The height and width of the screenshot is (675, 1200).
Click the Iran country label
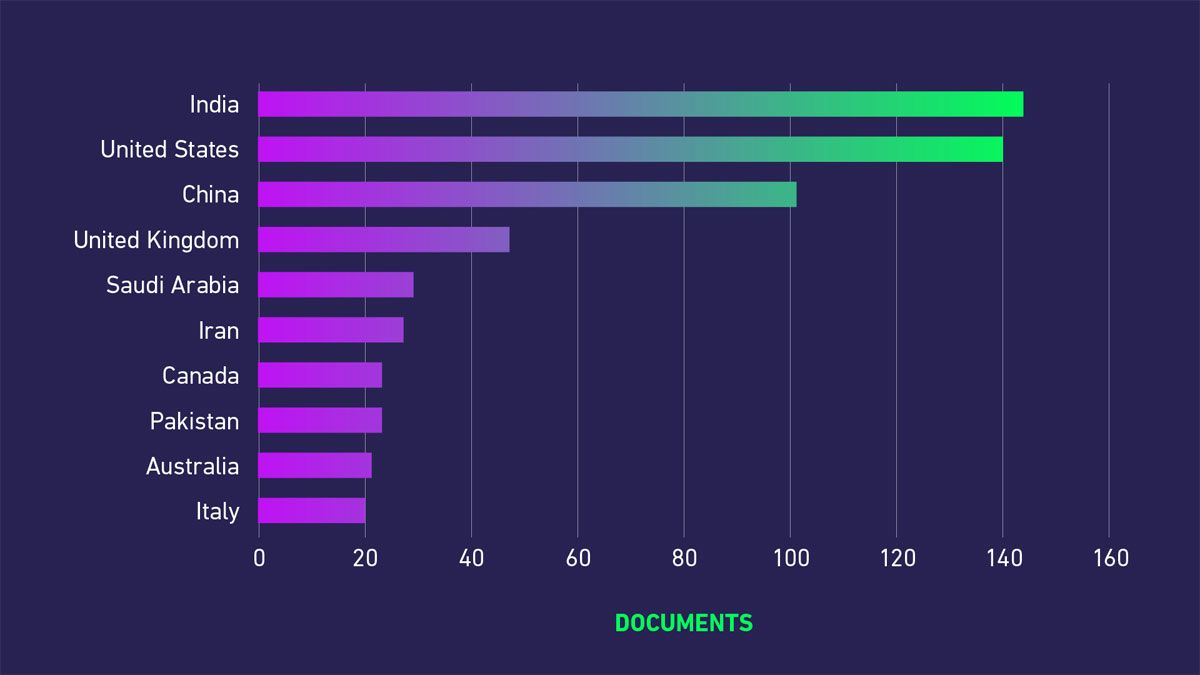click(219, 330)
